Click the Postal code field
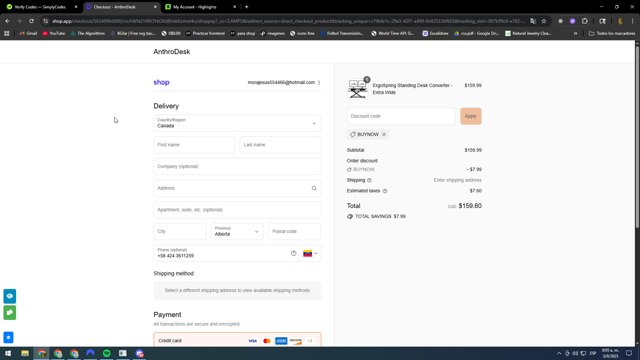640x360 pixels. point(294,231)
